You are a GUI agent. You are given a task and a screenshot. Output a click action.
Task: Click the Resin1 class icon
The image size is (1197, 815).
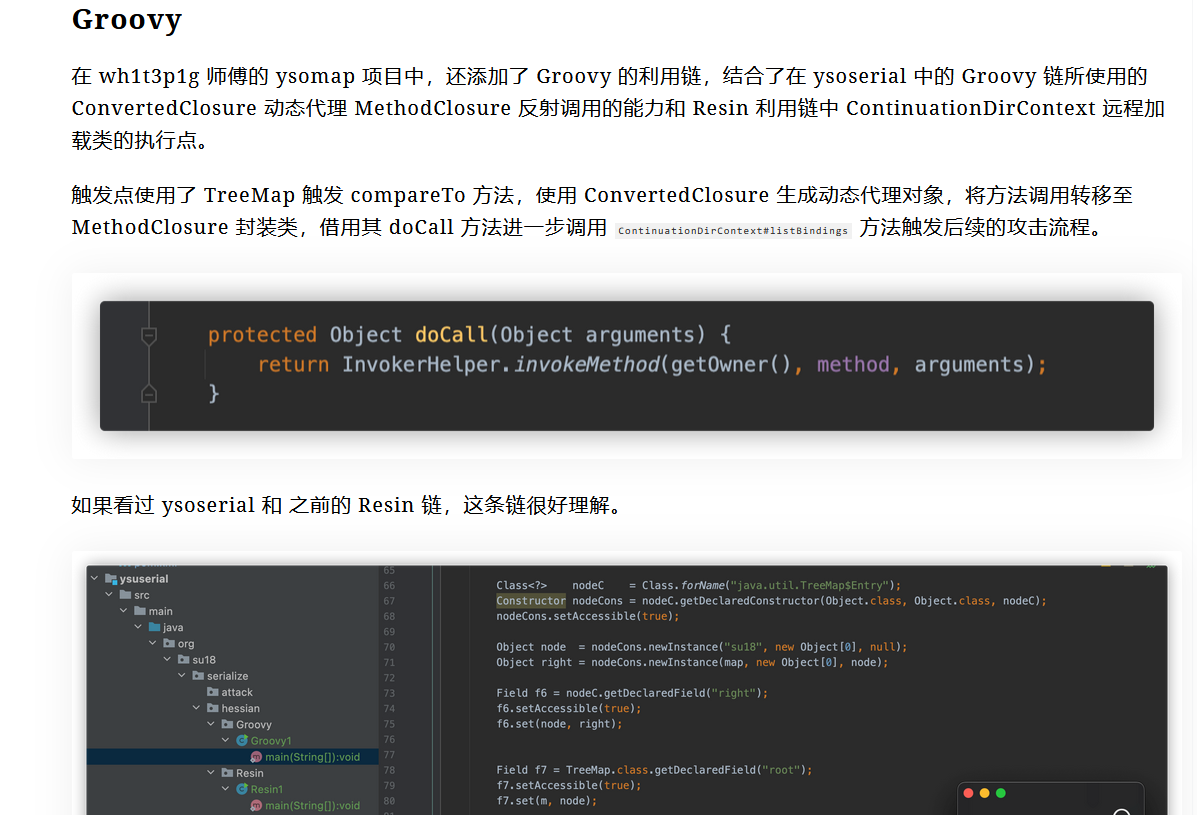(x=242, y=789)
